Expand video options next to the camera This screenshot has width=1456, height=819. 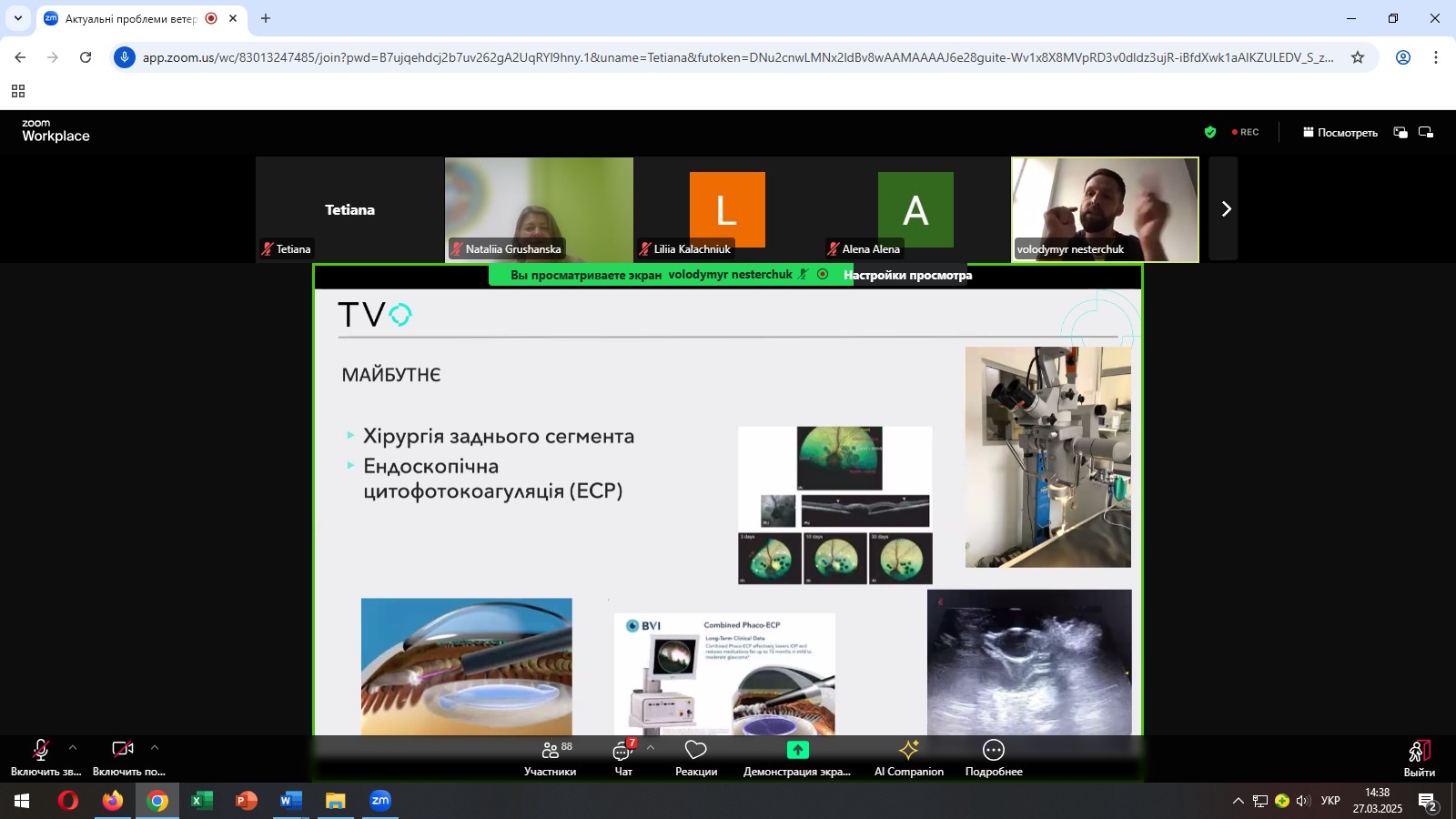pyautogui.click(x=155, y=748)
